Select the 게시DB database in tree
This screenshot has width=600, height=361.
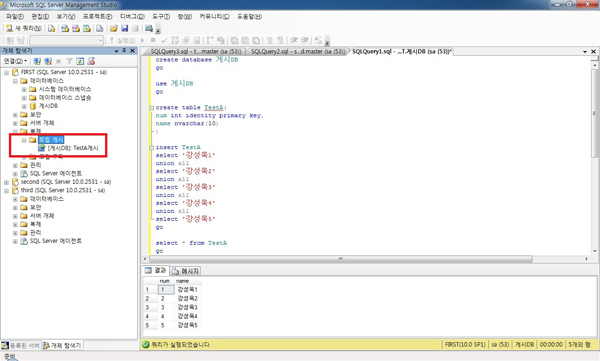tap(48, 106)
